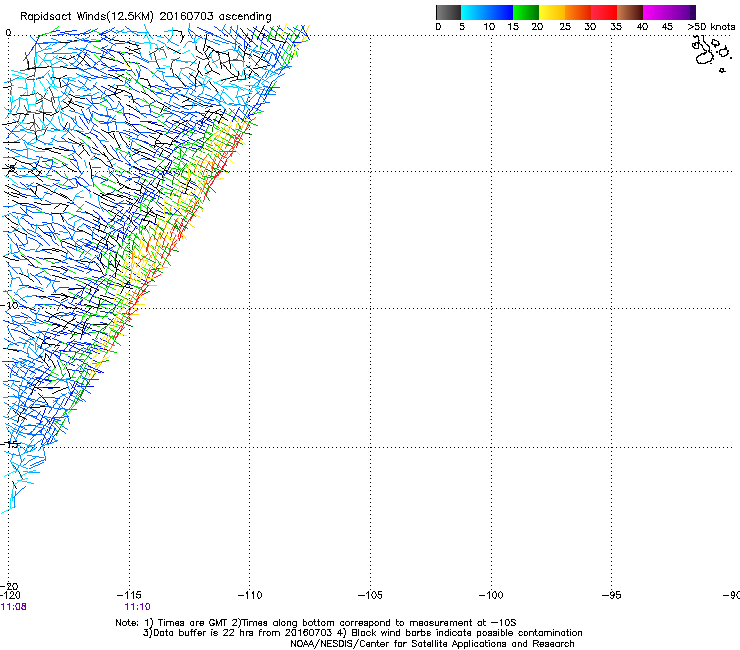Click the '>50 knots' legend label

(x=711, y=27)
